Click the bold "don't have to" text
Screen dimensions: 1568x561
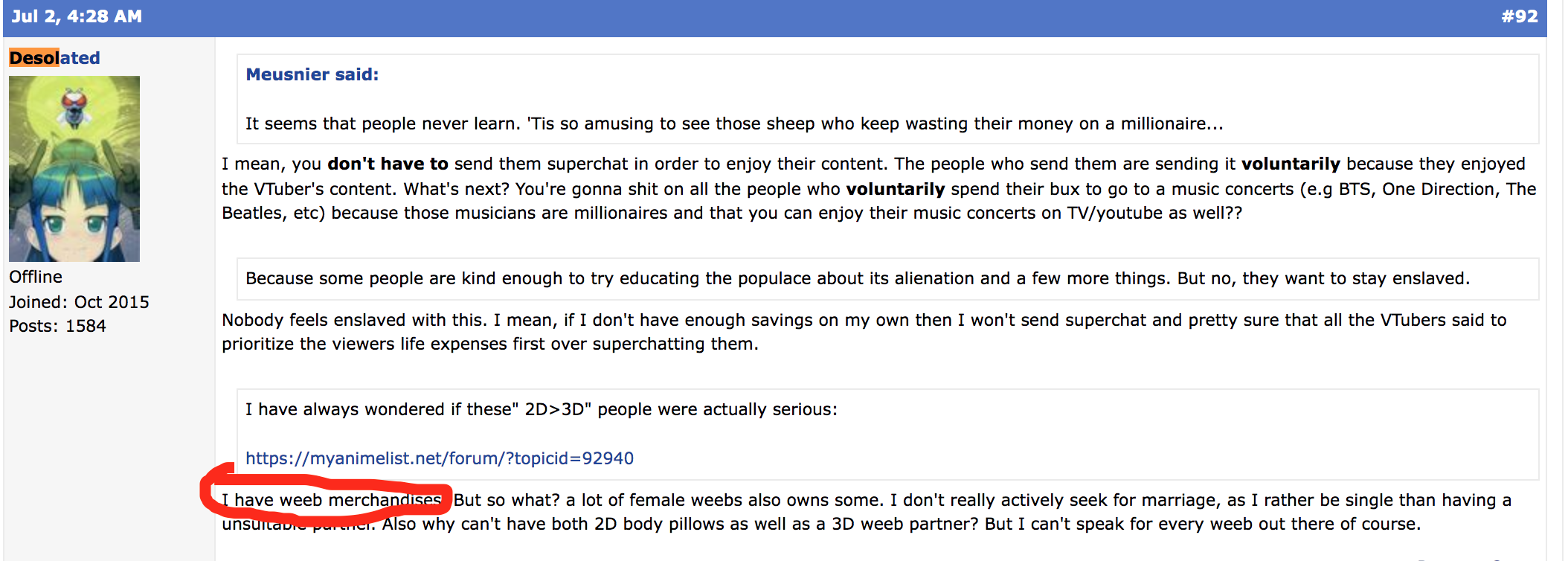(388, 164)
